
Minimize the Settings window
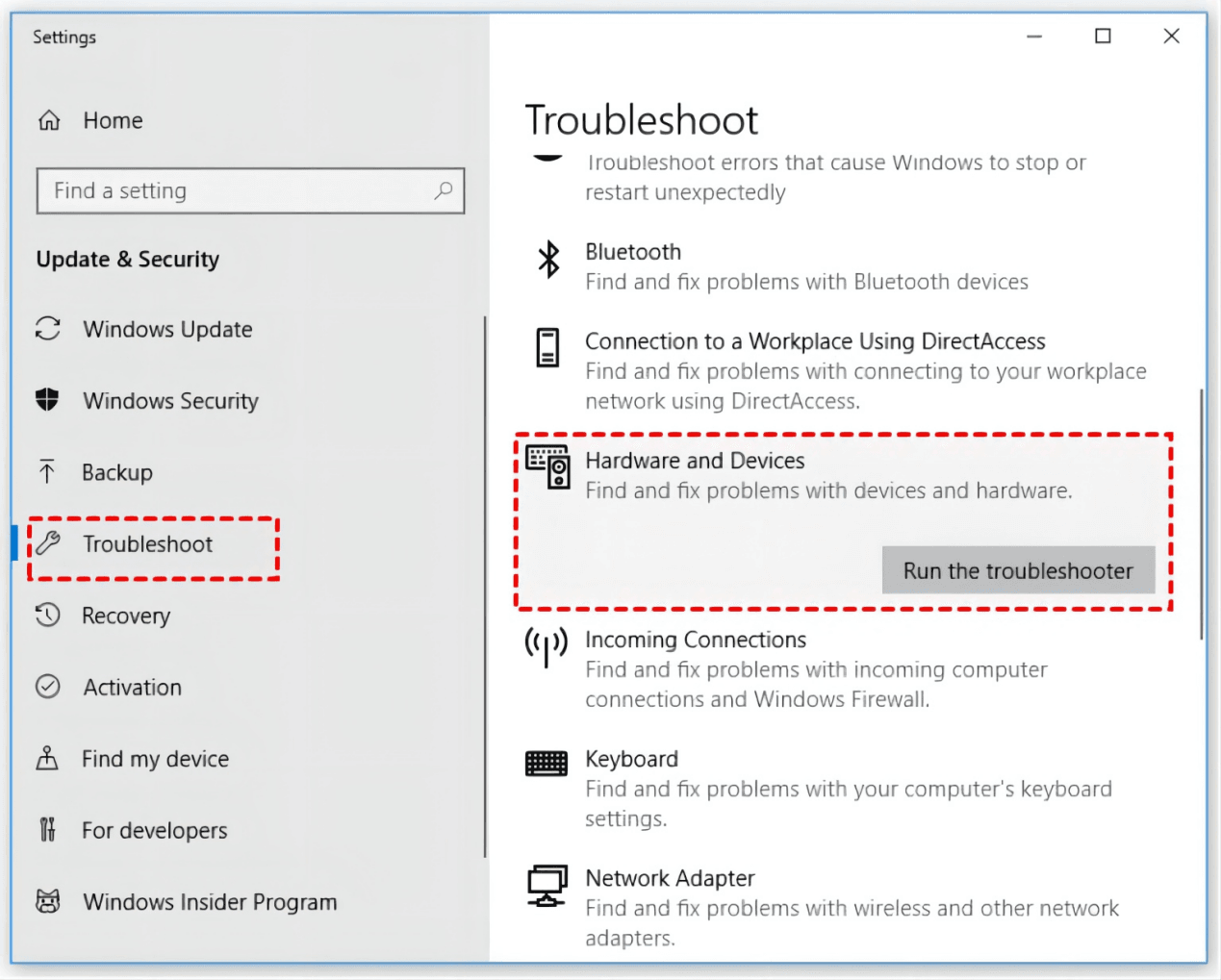(x=1034, y=37)
